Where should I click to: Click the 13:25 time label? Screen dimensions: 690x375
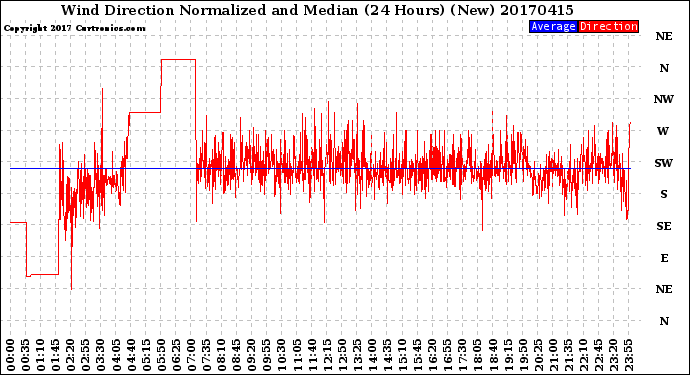point(358,355)
